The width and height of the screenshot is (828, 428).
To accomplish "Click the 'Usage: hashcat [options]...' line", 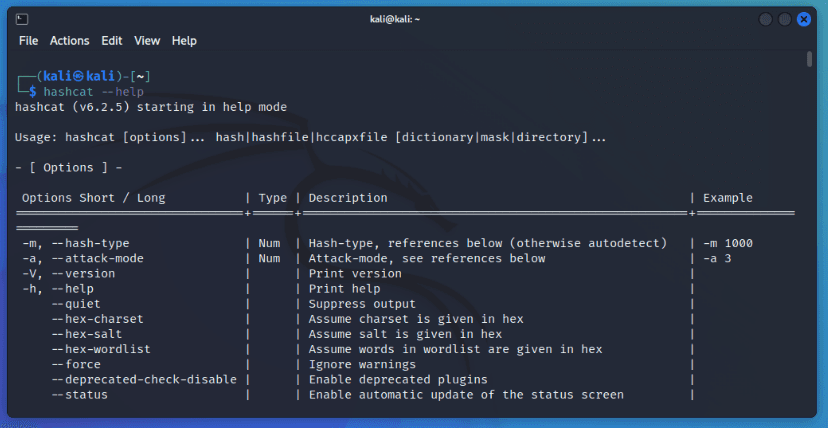I will pos(310,138).
